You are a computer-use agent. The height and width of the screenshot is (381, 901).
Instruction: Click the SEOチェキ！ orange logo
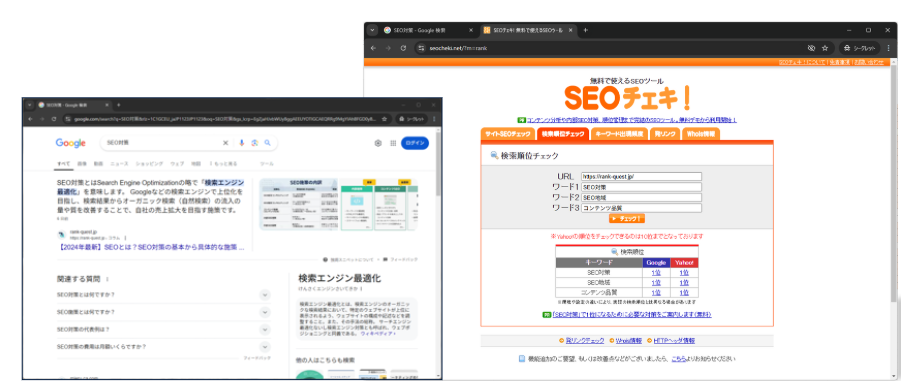coord(626,98)
